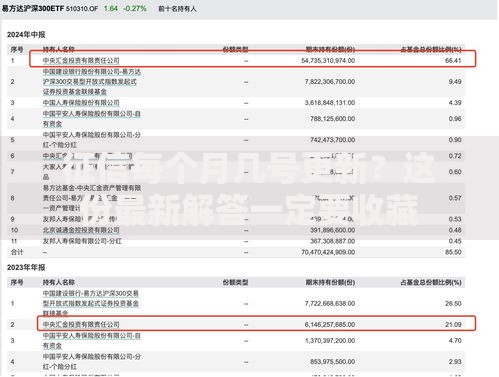This screenshot has height=377, width=499.
Task: Select ratio value 4.70
Action: coord(455,341)
